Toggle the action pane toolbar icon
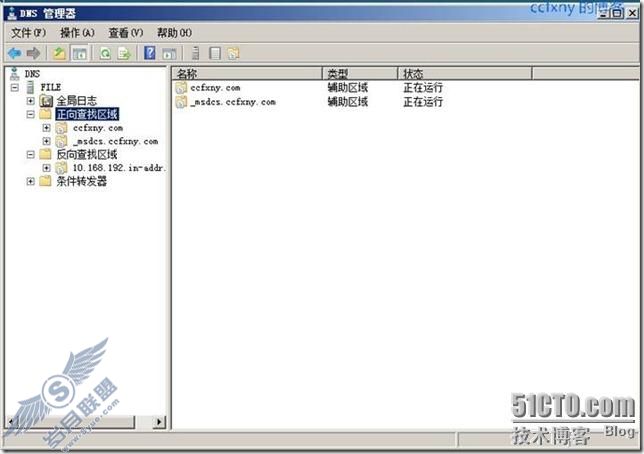The width and height of the screenshot is (644, 454). (169, 53)
